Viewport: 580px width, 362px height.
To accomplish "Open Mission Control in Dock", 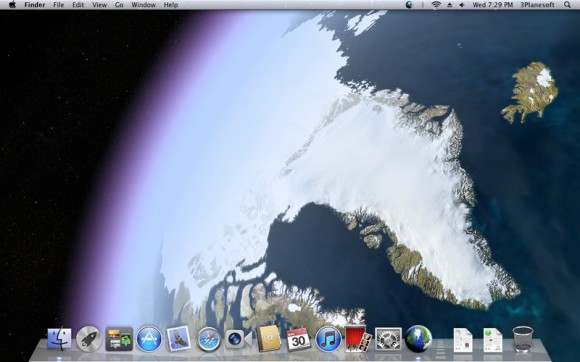I will click(119, 339).
